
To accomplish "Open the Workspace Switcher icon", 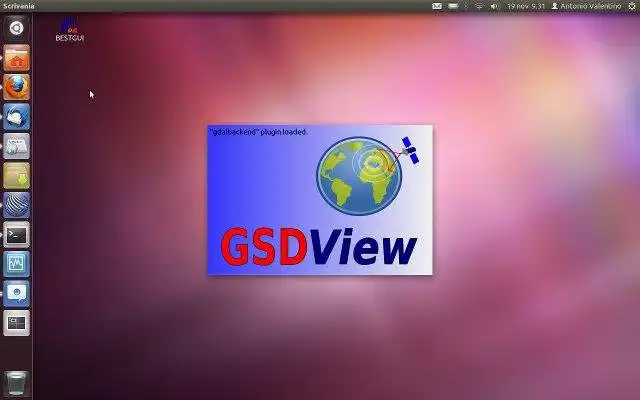I will (x=17, y=323).
